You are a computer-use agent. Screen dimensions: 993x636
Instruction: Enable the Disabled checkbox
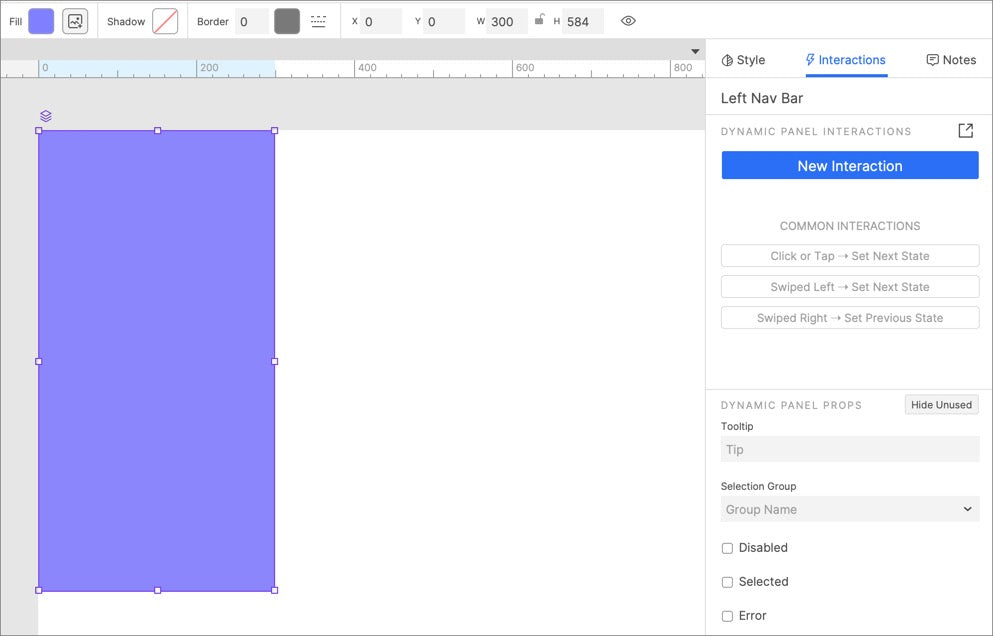(x=727, y=548)
